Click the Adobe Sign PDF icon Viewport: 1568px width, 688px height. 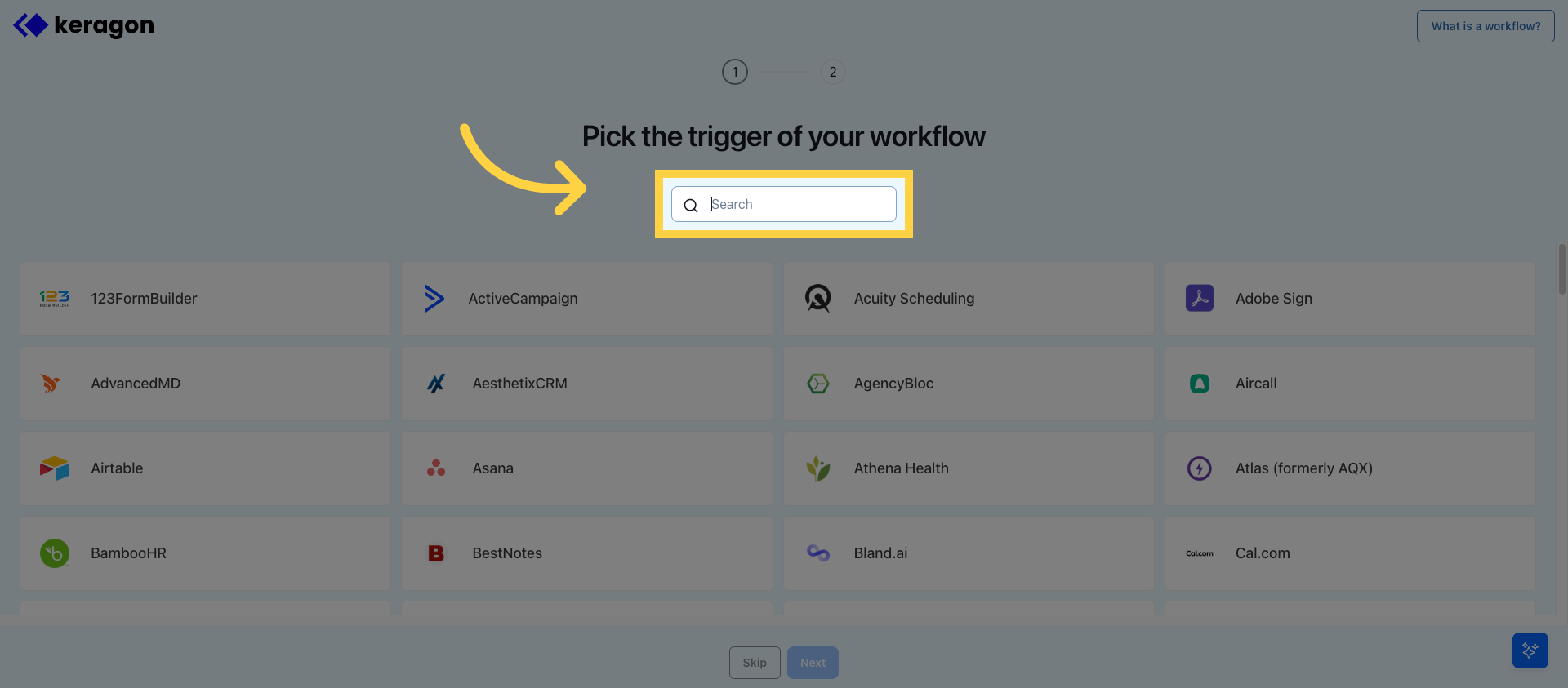coord(1199,298)
